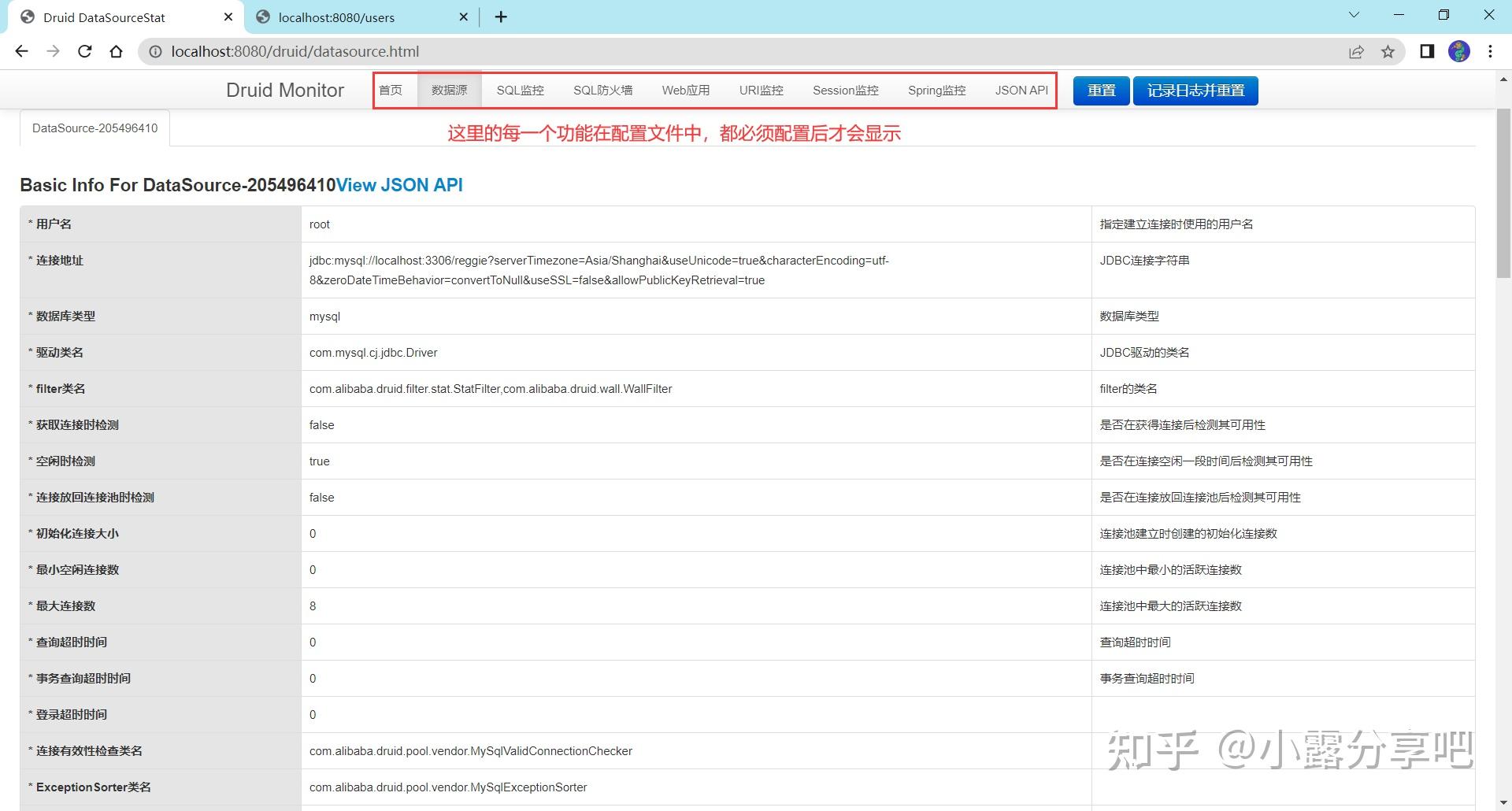The height and width of the screenshot is (811, 1512).
Task: Open the Chrome three-dot menu
Action: [x=1490, y=51]
